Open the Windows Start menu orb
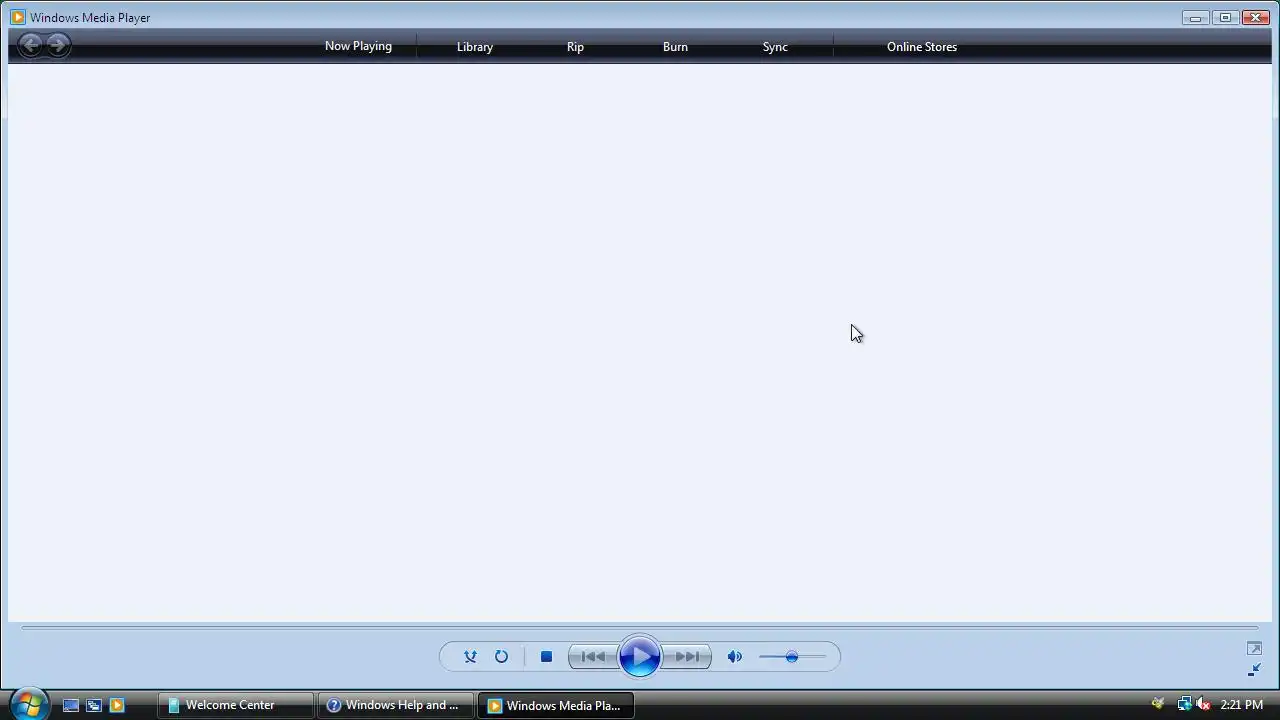The image size is (1280, 720). pyautogui.click(x=28, y=704)
